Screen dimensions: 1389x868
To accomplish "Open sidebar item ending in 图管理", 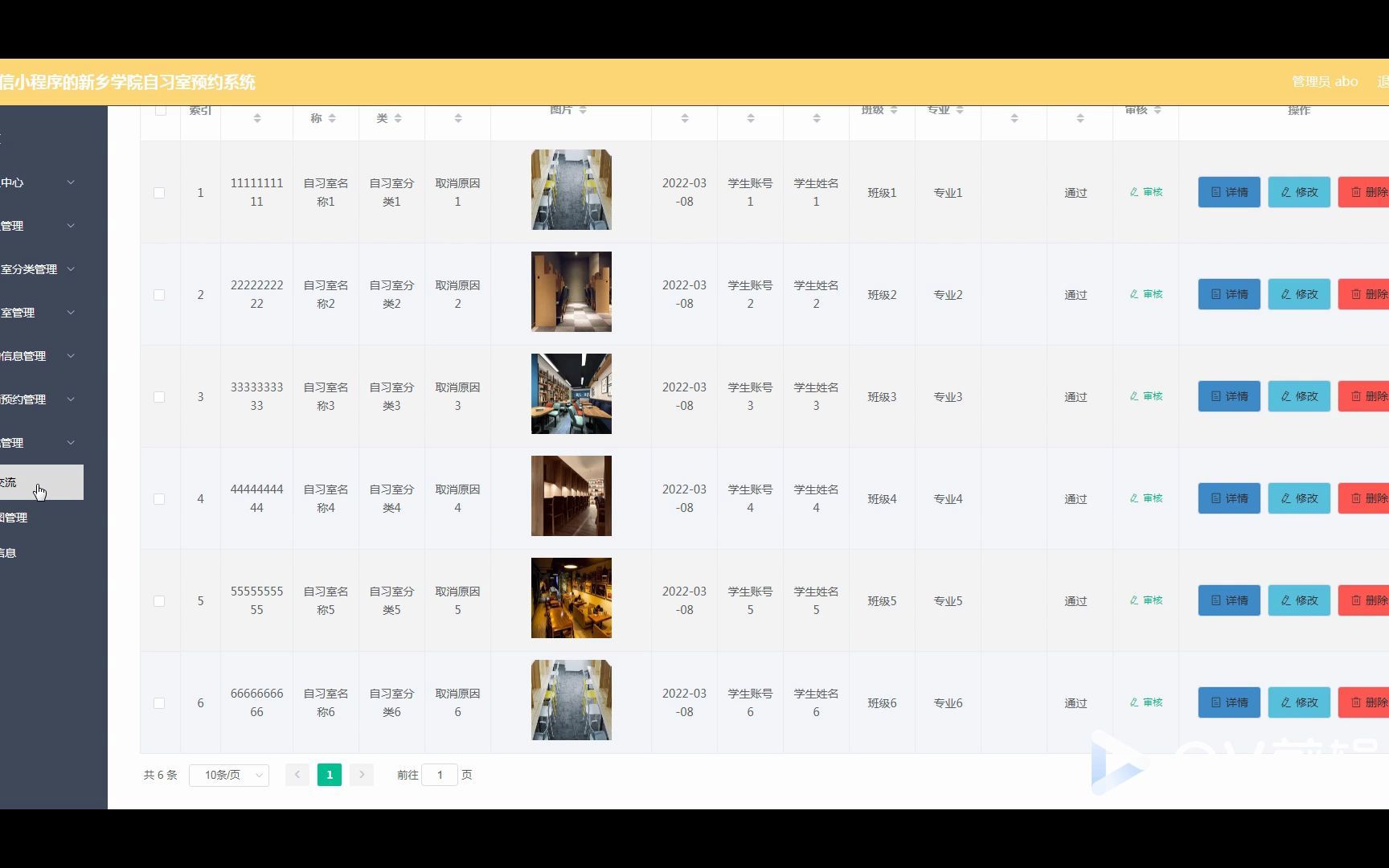I will click(42, 518).
